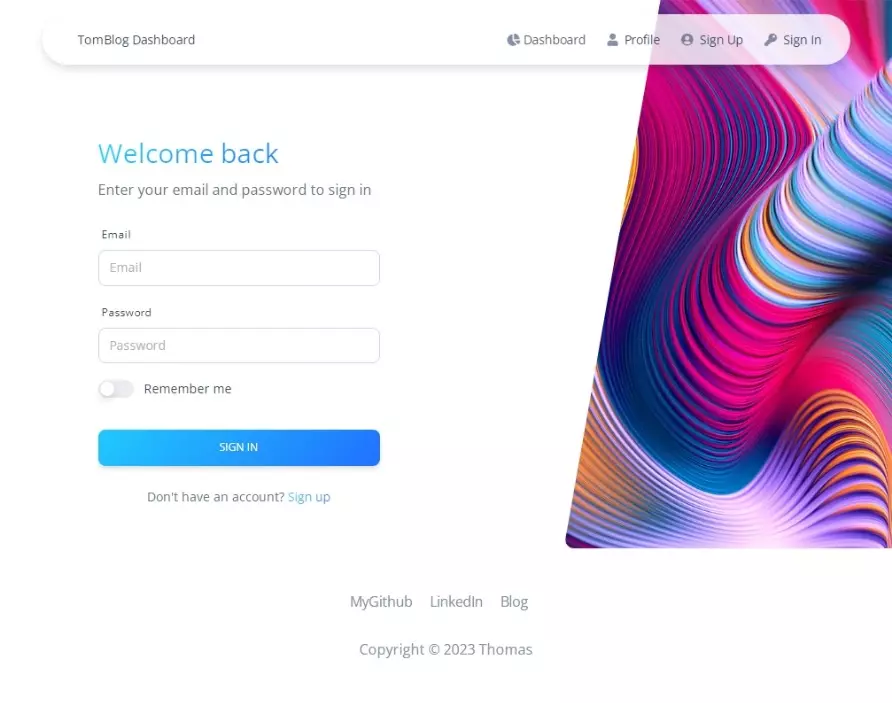892x703 pixels.
Task: Click the Welcome back heading
Action: (188, 154)
